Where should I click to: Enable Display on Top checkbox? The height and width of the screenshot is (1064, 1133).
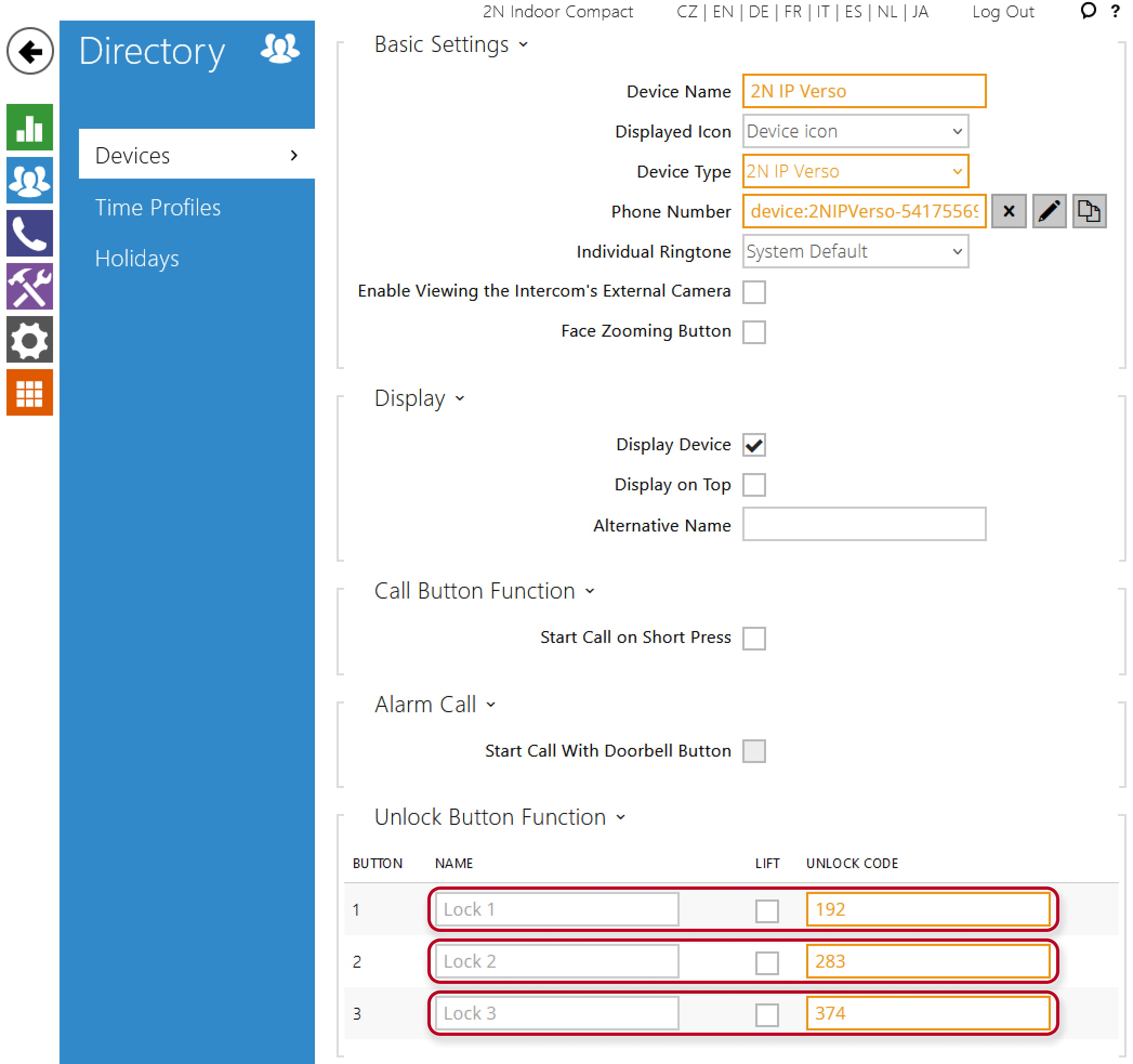(x=755, y=485)
